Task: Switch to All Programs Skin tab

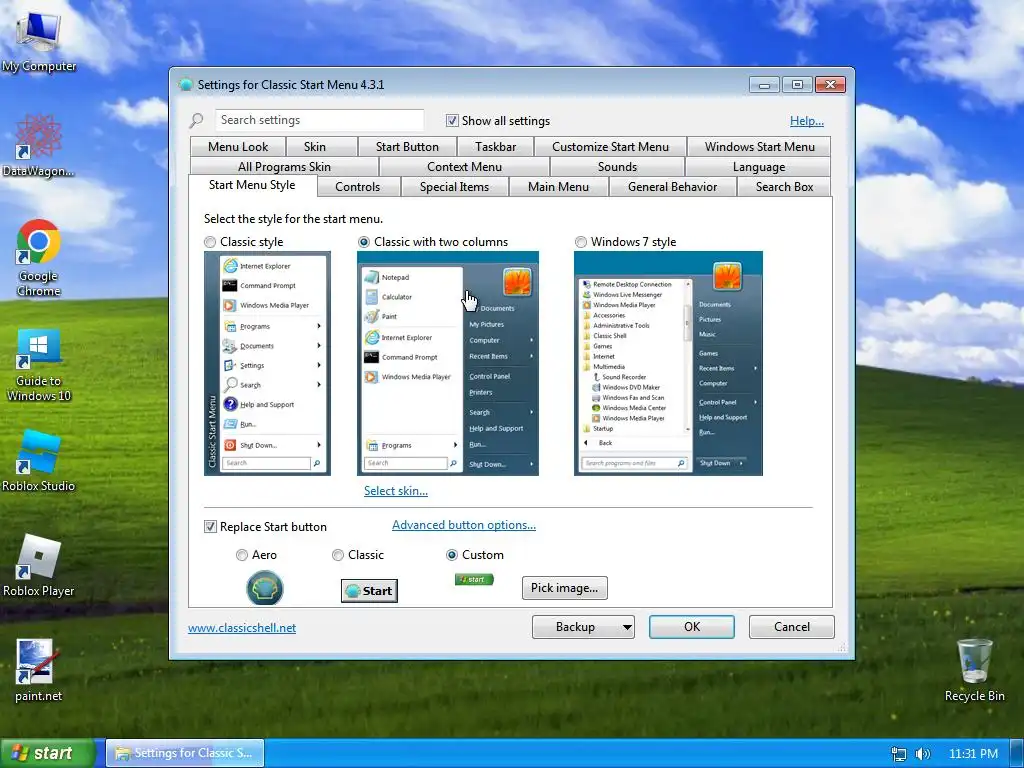Action: coord(285,167)
